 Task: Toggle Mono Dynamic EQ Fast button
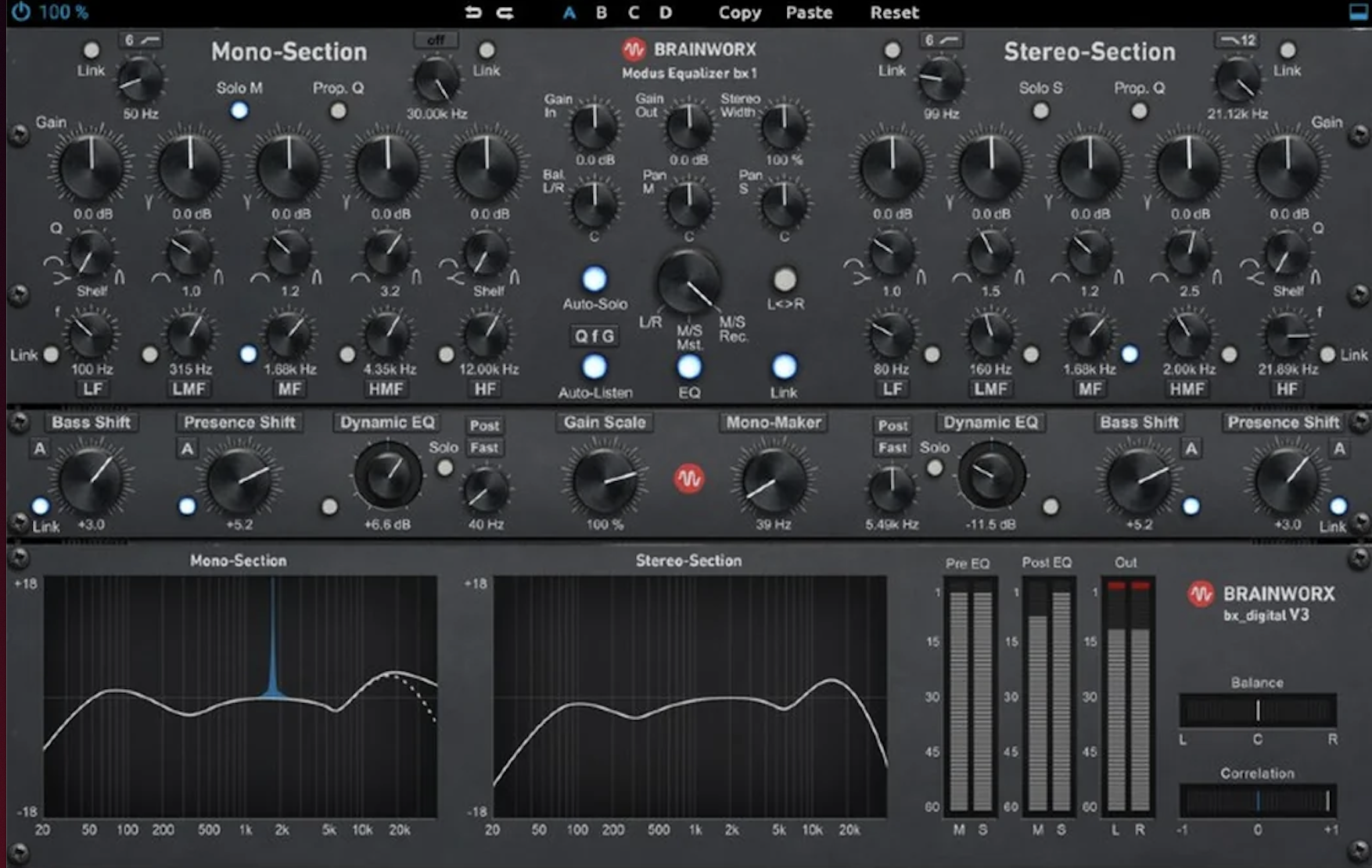coord(484,447)
